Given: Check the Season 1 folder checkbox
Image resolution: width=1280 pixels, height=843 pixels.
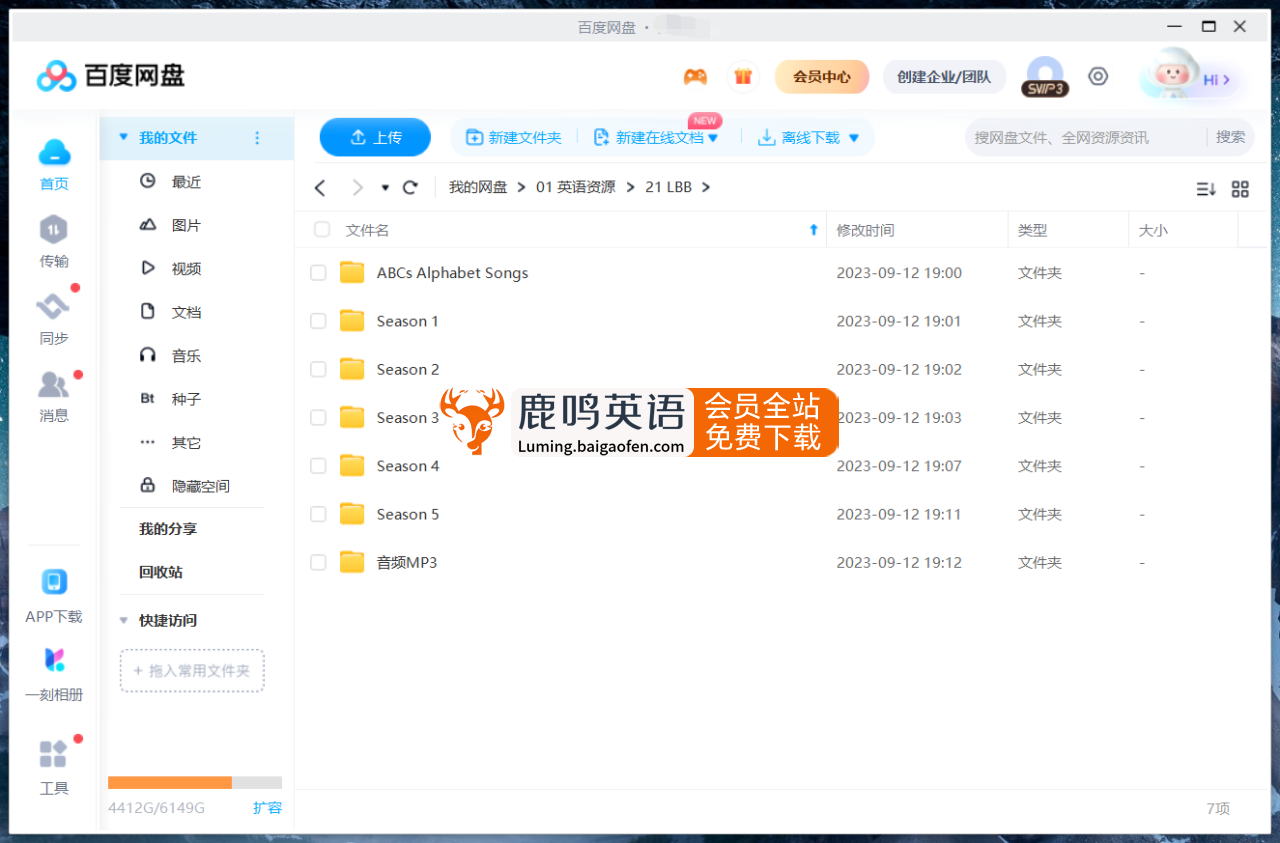Looking at the screenshot, I should 317,321.
